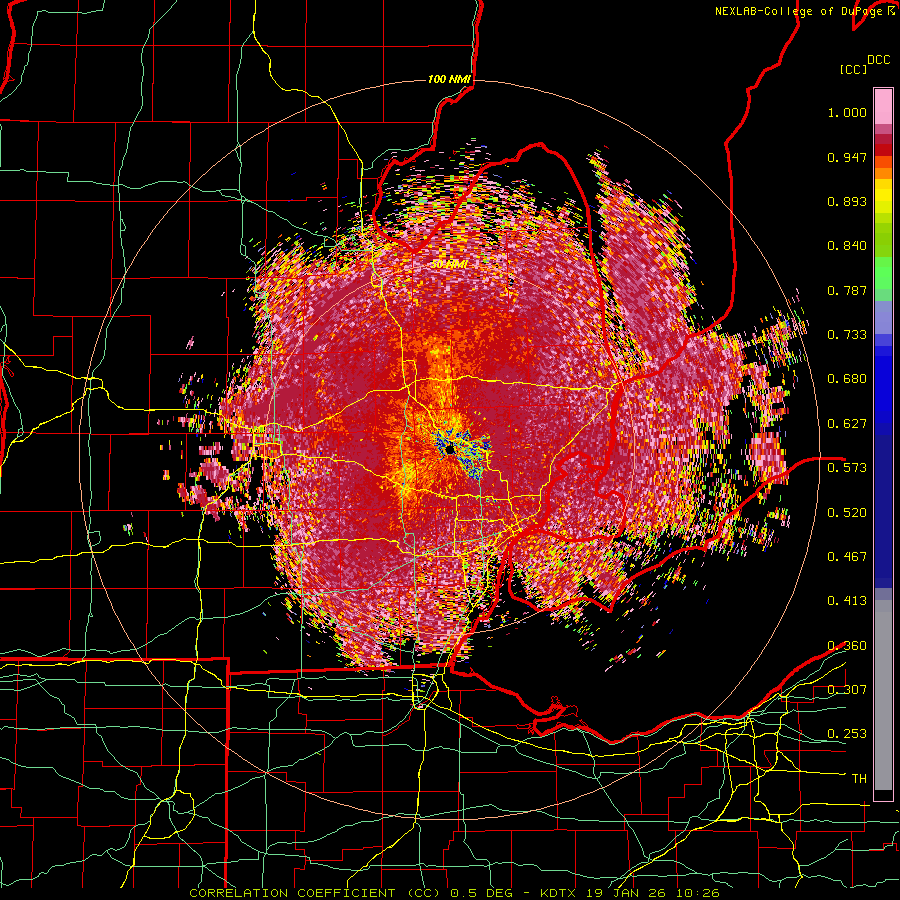Pick the light pink top color bar segment

point(883,106)
